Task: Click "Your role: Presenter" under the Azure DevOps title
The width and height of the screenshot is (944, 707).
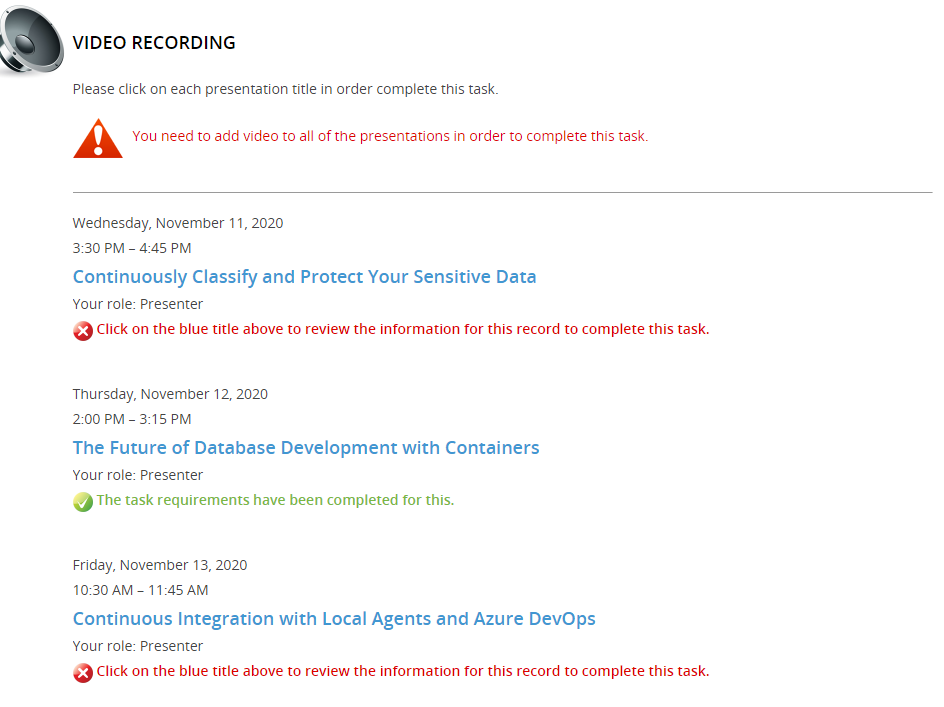Action: click(138, 646)
